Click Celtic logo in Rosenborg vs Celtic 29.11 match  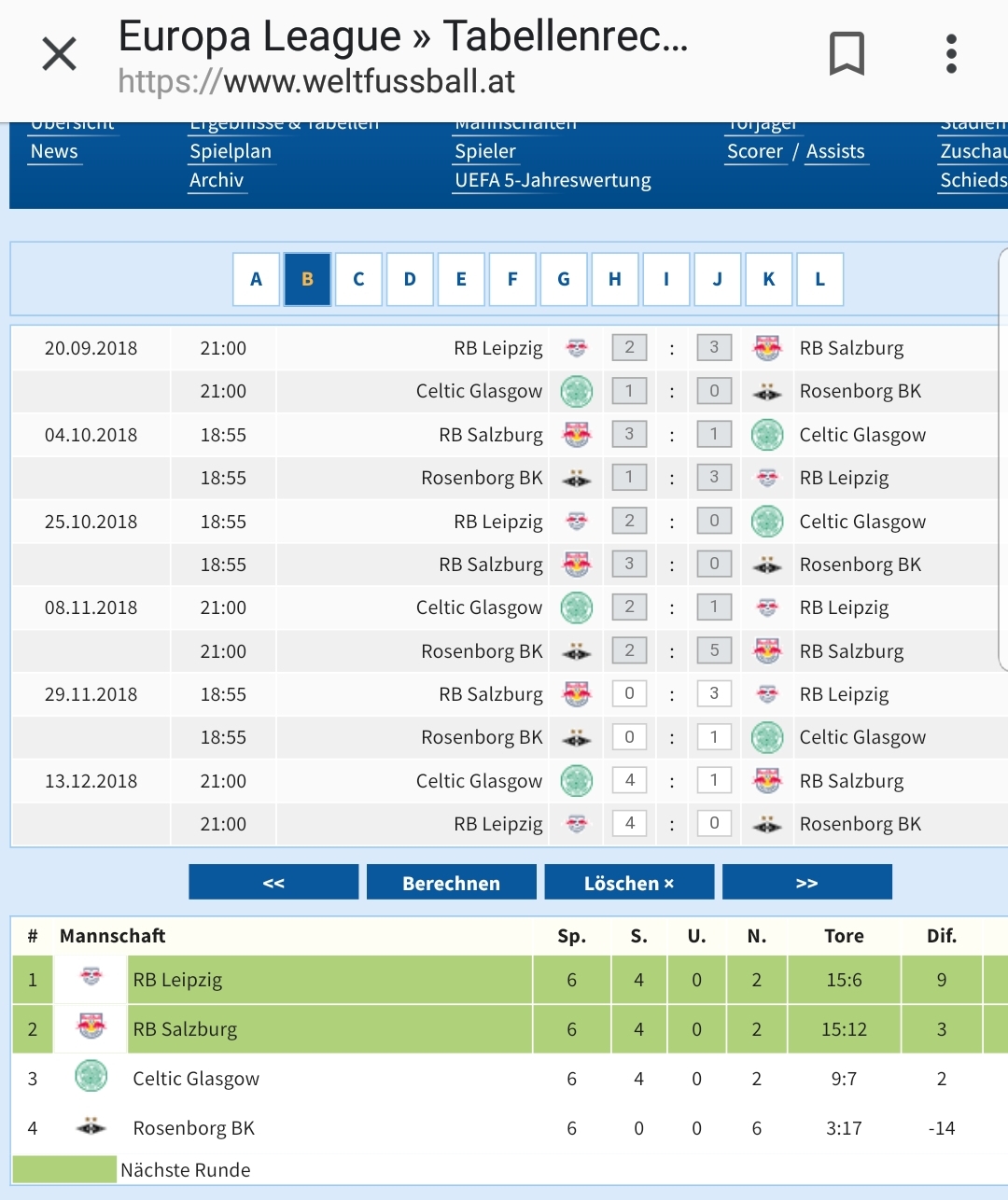[767, 737]
